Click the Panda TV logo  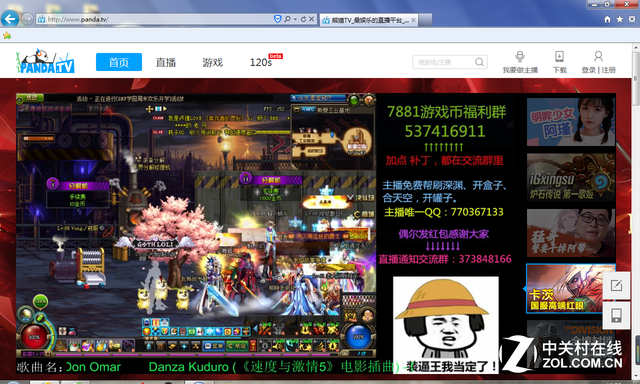click(45, 61)
